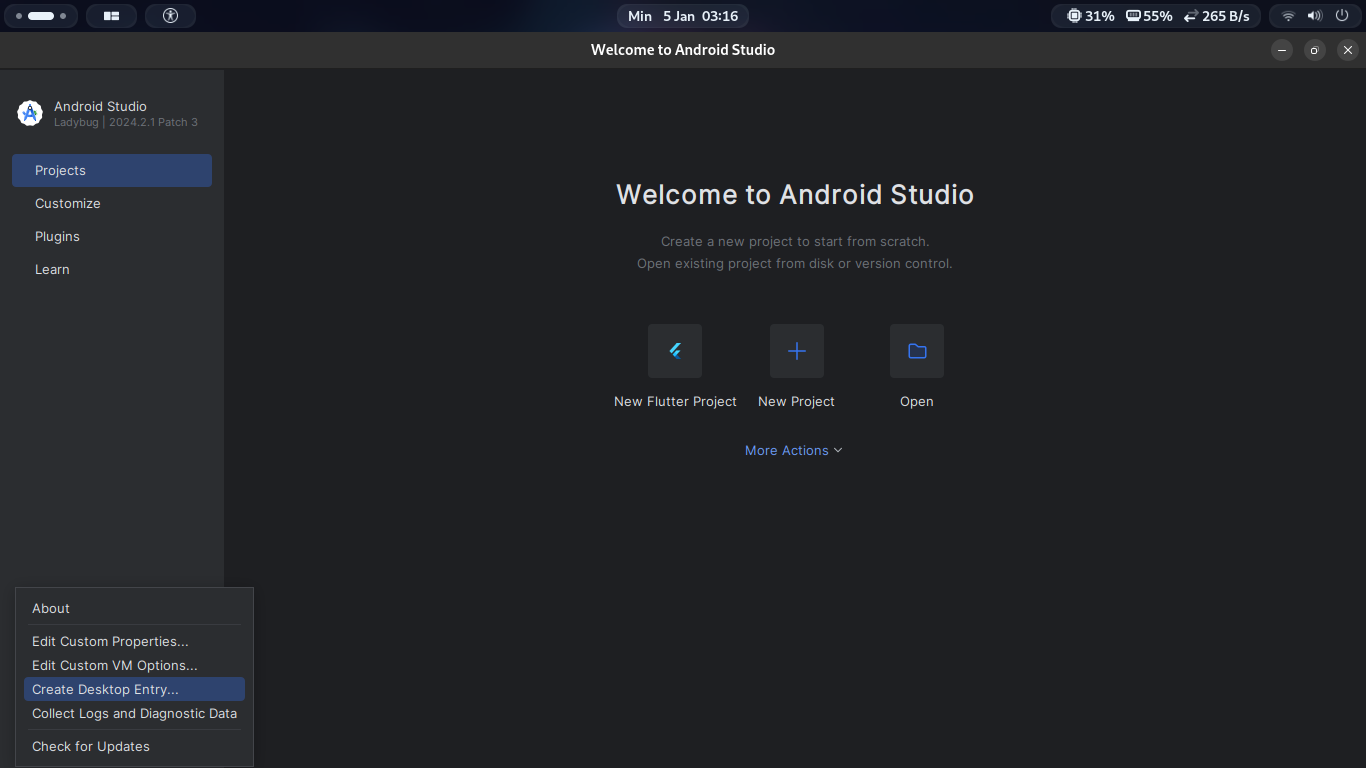1366x768 pixels.
Task: Open the clock showing Min 5 Jan 03:16
Action: pyautogui.click(x=683, y=16)
